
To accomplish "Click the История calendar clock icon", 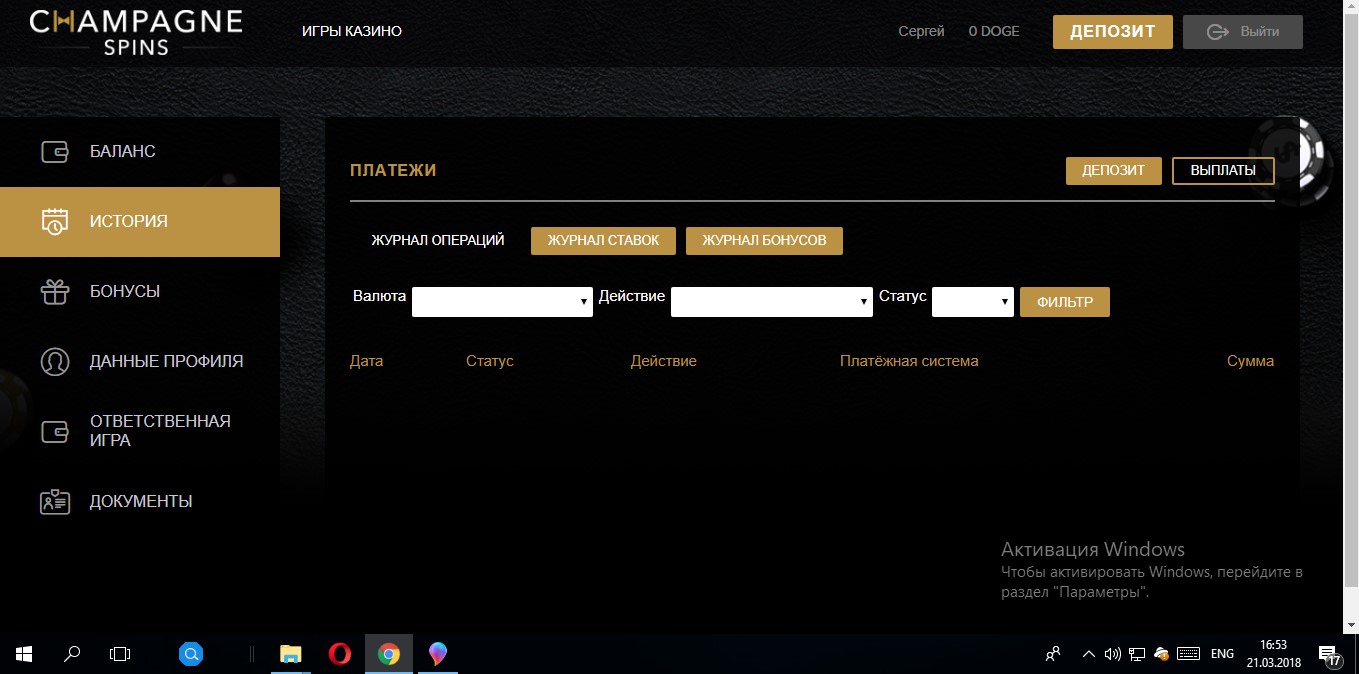I will [55, 222].
